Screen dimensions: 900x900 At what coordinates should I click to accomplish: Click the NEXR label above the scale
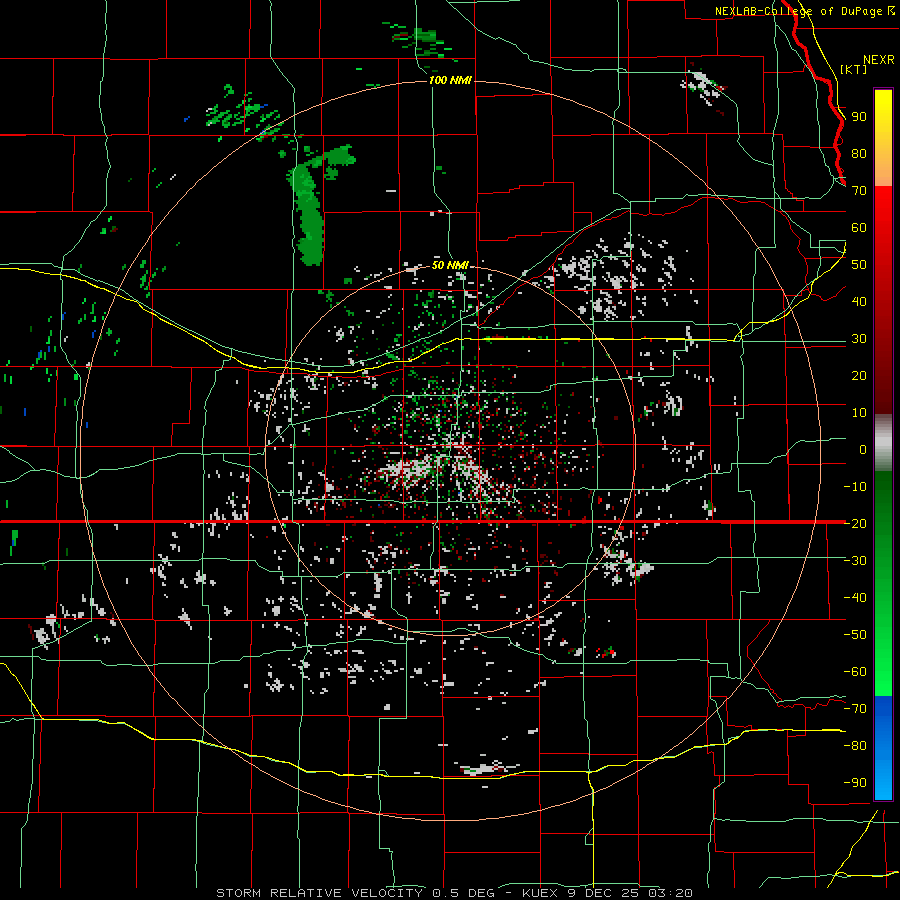point(879,60)
